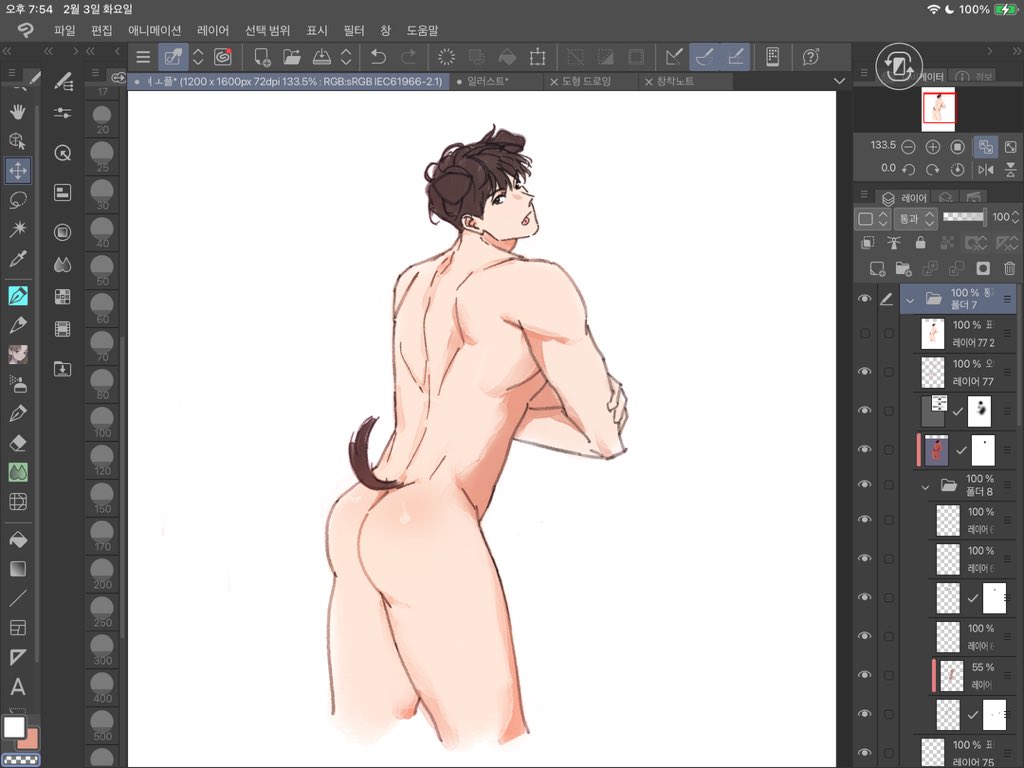Click the Scale/Rotate transform icon
The height and width of the screenshot is (768, 1024).
tap(537, 57)
